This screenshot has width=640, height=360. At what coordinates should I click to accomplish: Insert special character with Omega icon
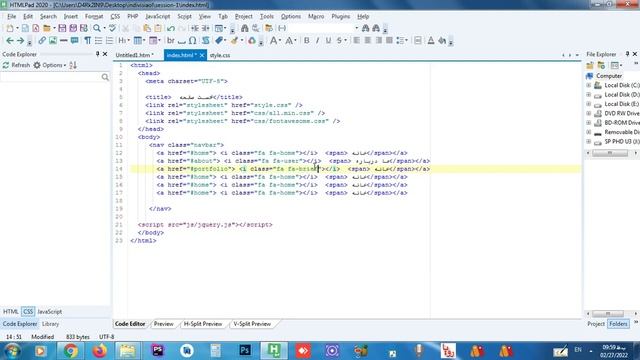point(192,40)
